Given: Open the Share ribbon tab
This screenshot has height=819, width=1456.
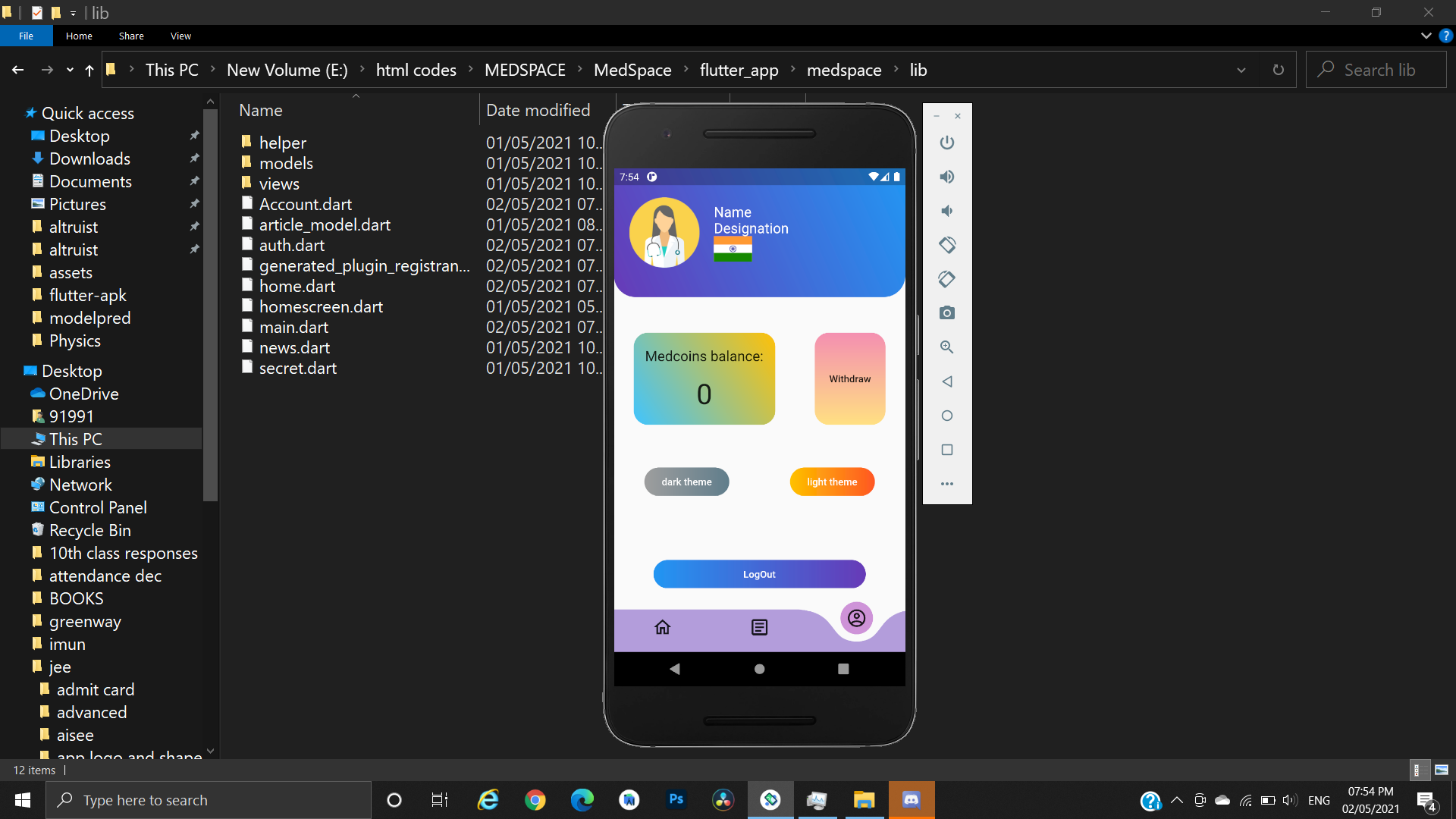Looking at the screenshot, I should click(131, 36).
